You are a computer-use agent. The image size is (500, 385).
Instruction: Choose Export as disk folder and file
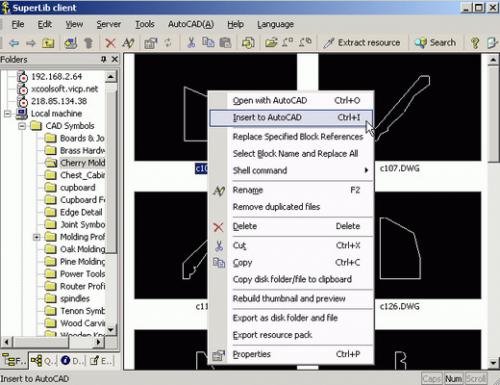pos(291,318)
